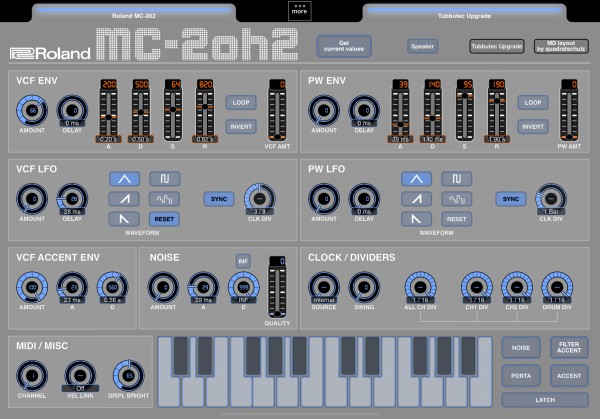The image size is (600, 419).
Task: Click Get current values button
Action: (344, 46)
